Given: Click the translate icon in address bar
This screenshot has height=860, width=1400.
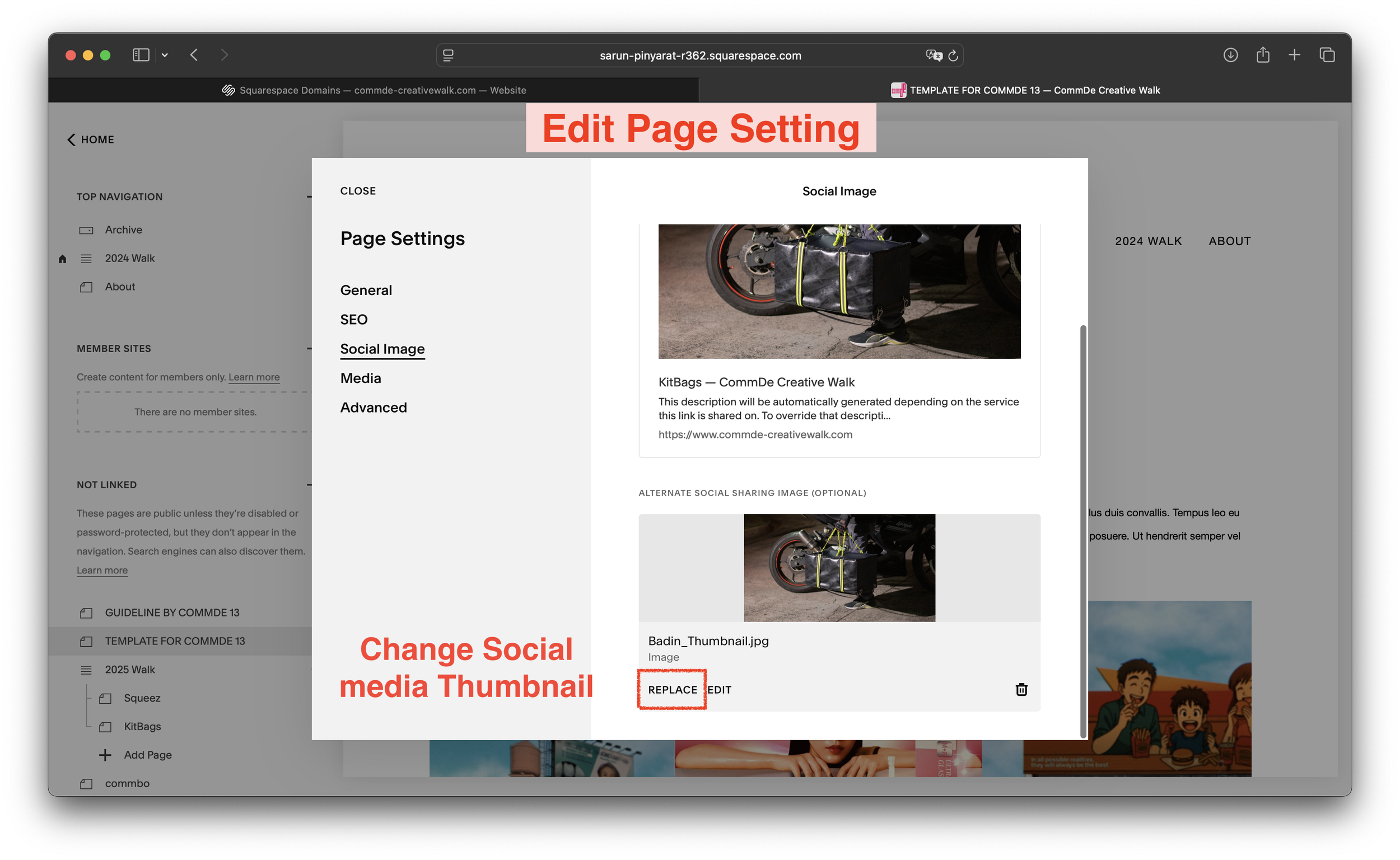Looking at the screenshot, I should coord(934,55).
